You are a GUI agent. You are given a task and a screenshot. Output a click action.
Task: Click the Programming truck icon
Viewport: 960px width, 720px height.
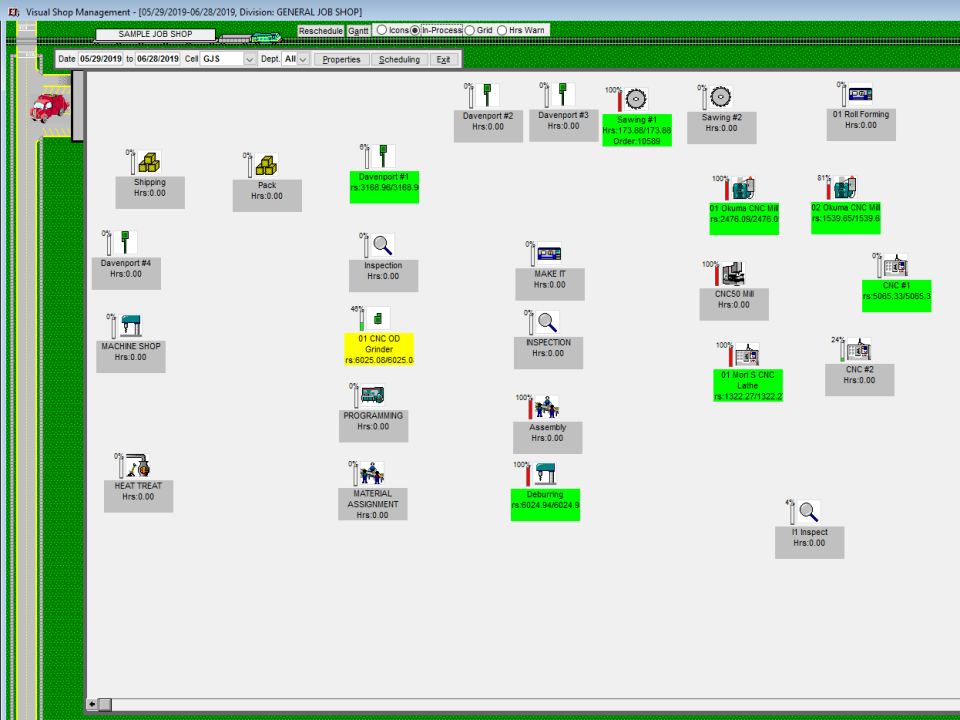(373, 395)
